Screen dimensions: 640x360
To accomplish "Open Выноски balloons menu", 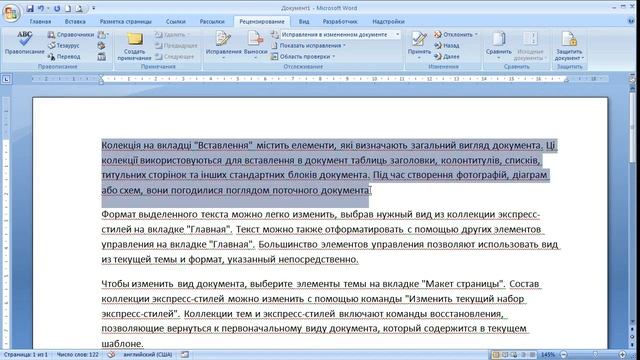I will [256, 46].
